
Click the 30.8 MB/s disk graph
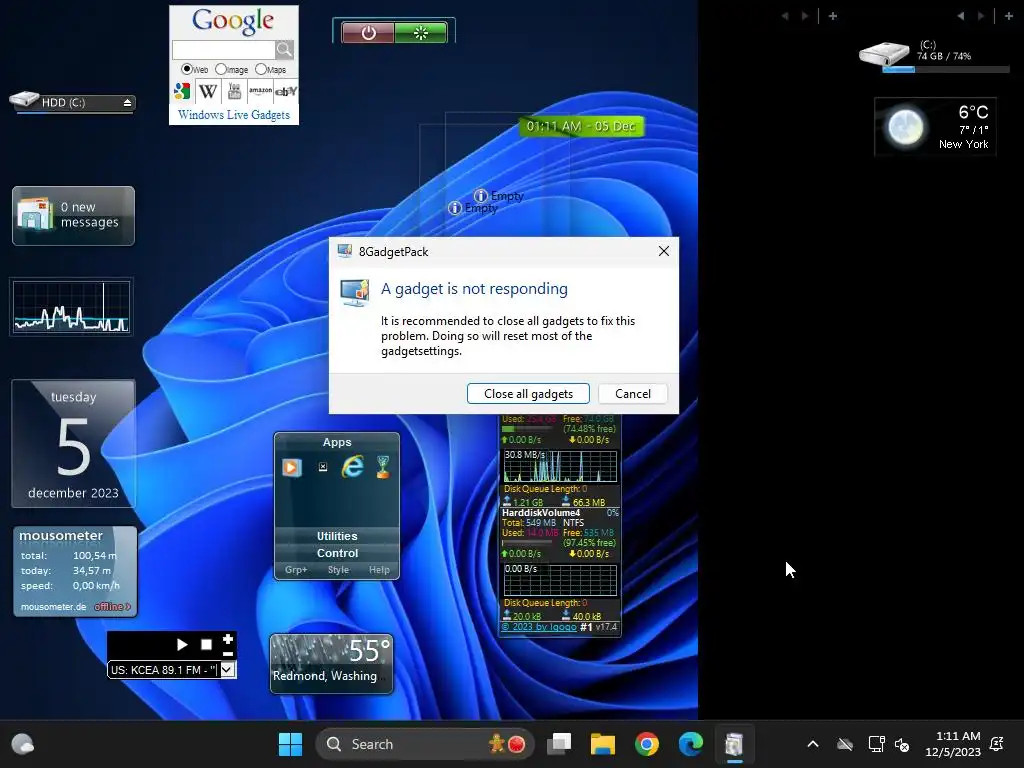coord(560,466)
